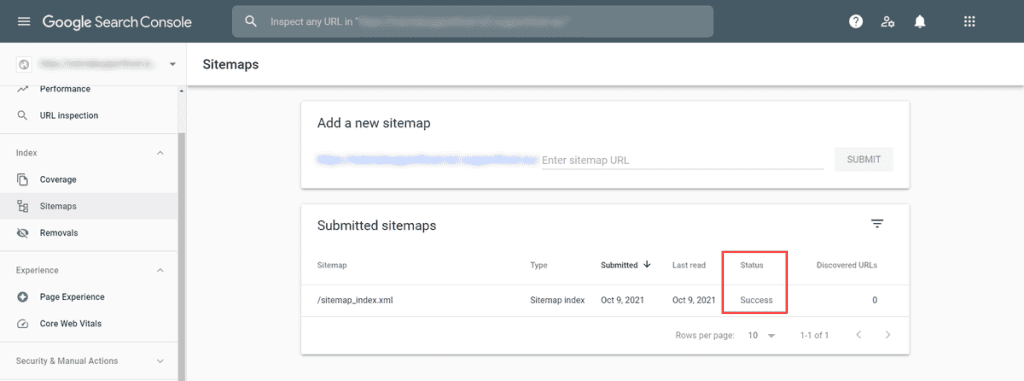Click the search magnifier icon
This screenshot has height=381, width=1024.
click(x=251, y=22)
